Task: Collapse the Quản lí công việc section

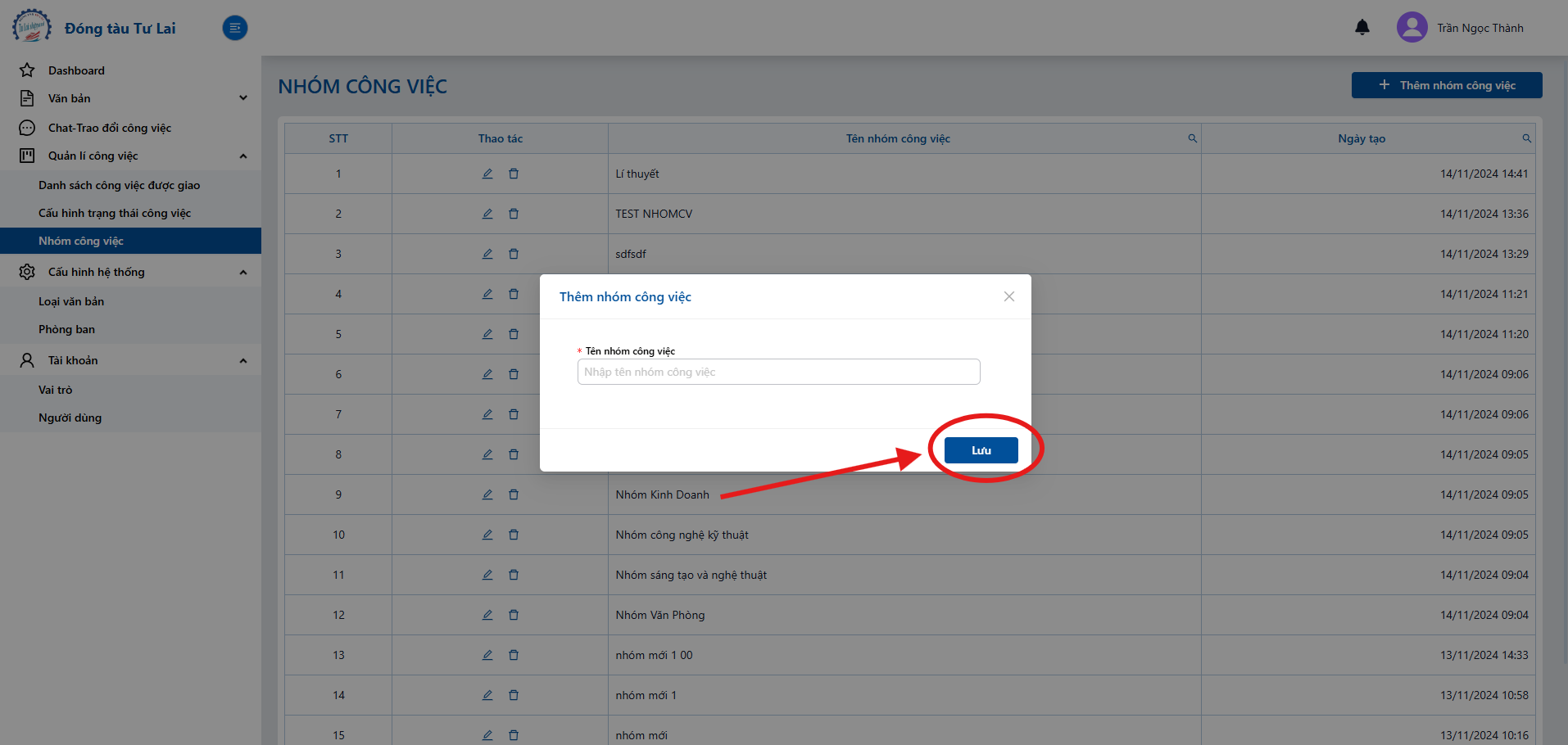Action: (243, 156)
